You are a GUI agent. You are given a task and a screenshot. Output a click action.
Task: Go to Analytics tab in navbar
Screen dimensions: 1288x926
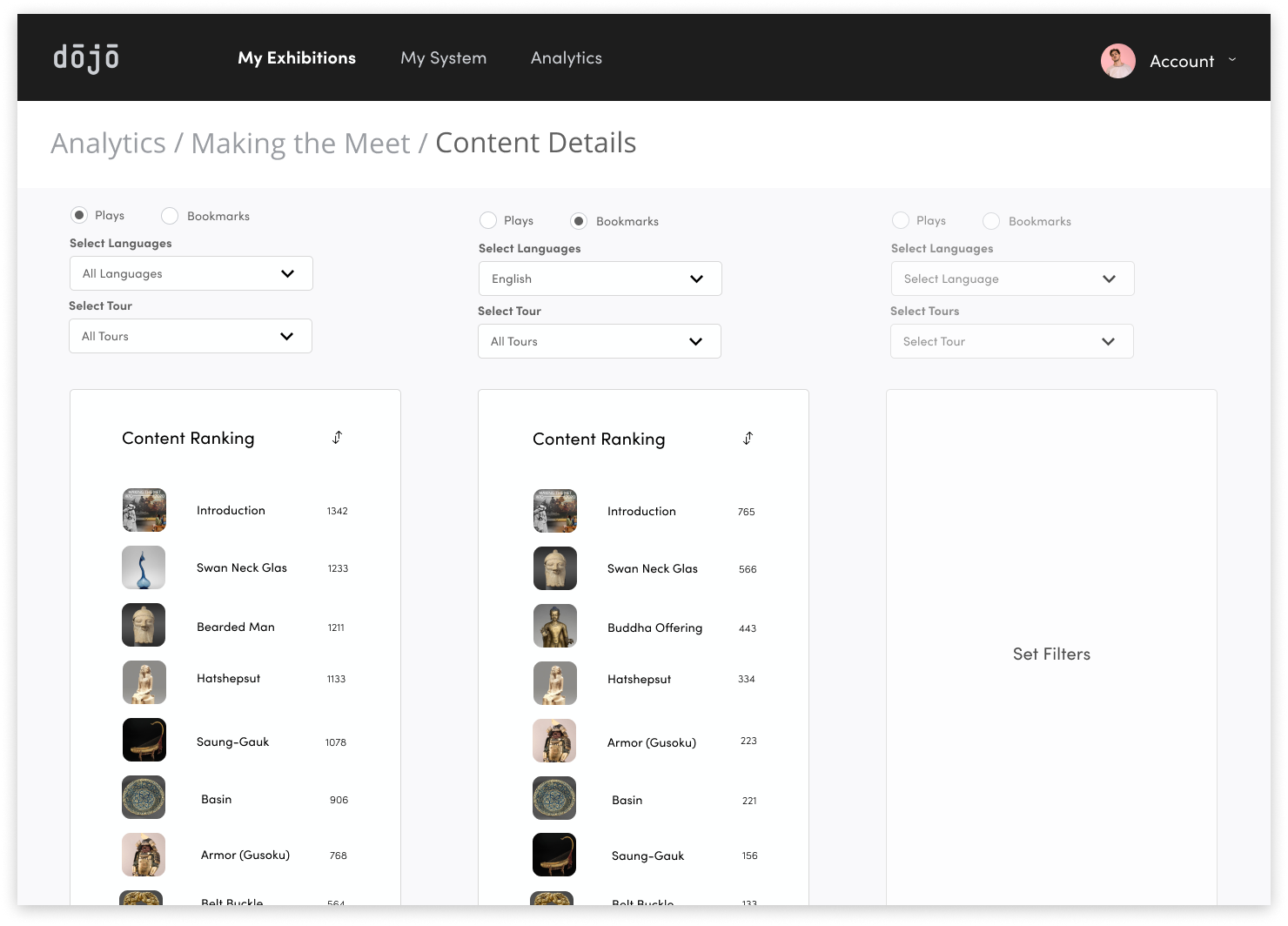pyautogui.click(x=567, y=58)
